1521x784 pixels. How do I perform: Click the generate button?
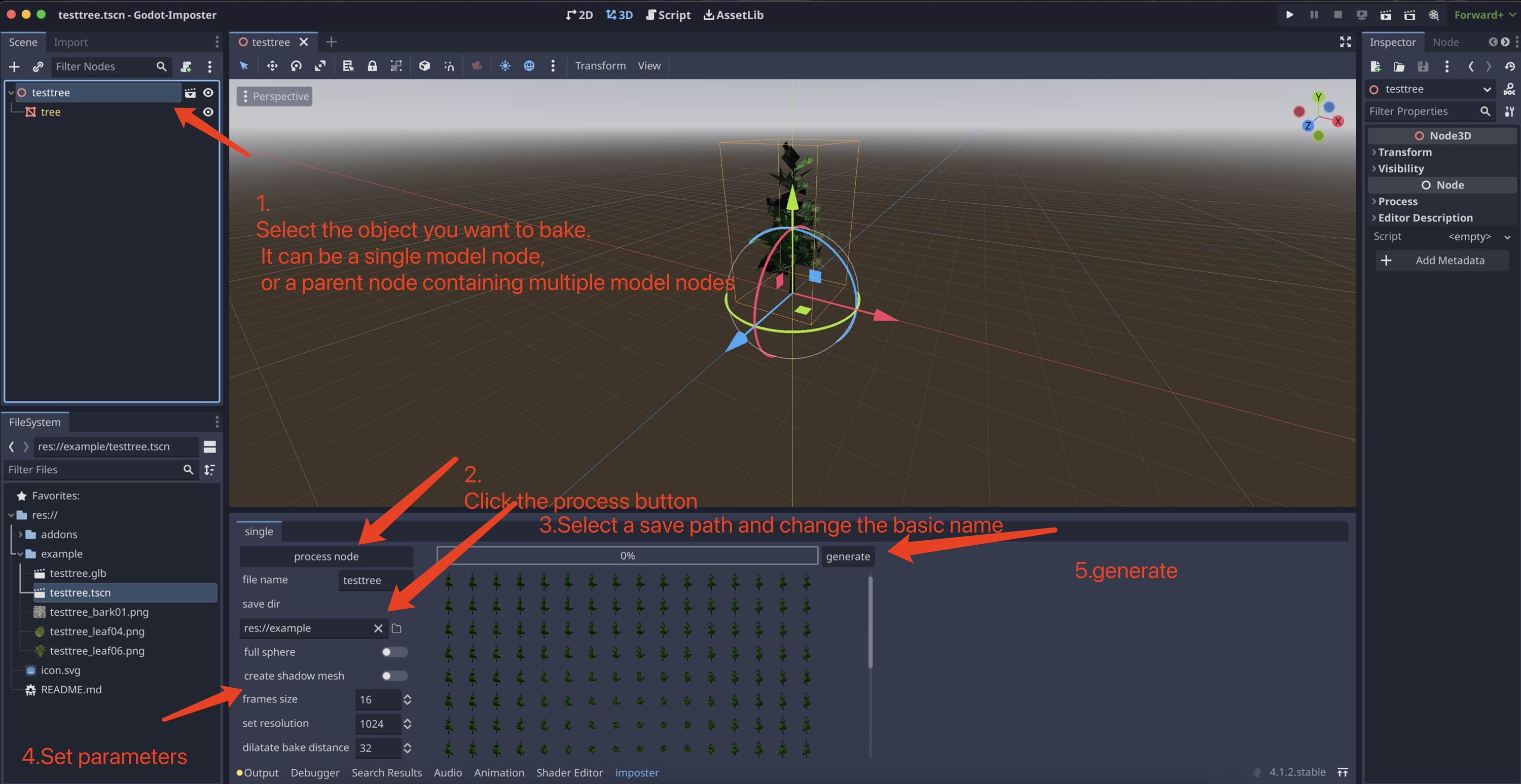pos(847,556)
